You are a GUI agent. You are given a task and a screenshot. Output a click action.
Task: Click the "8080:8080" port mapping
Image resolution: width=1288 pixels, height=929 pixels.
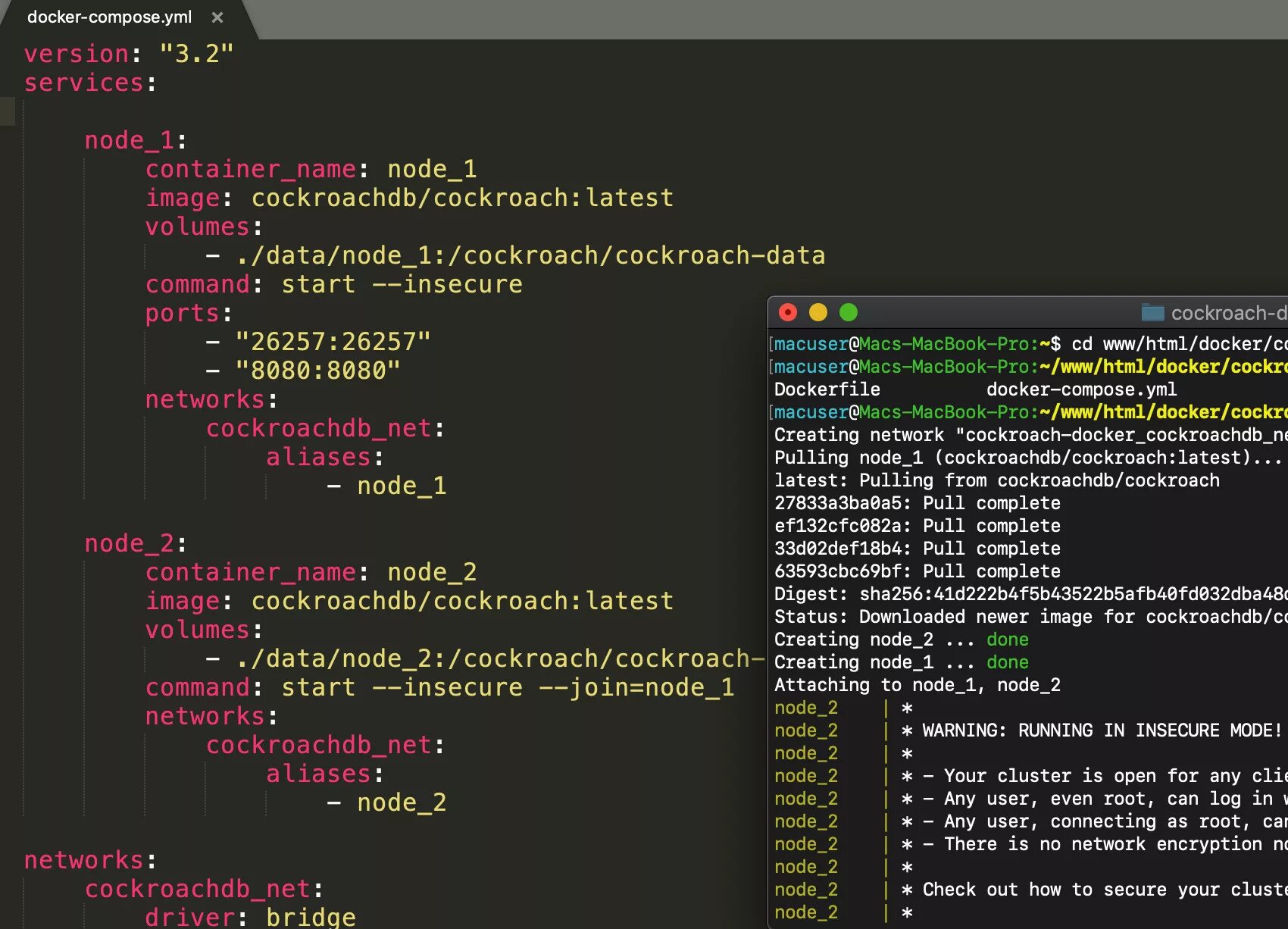pos(318,371)
